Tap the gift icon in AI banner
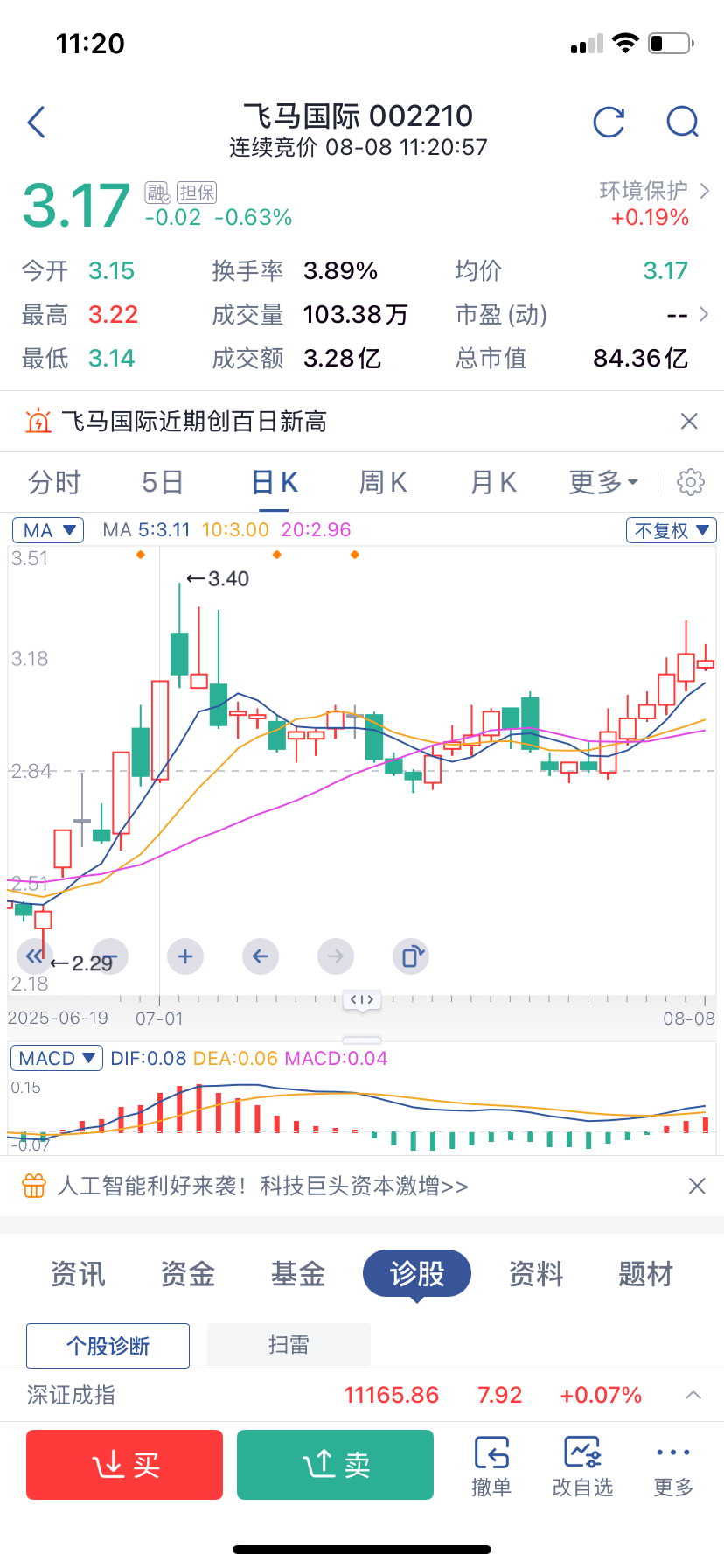The image size is (724, 1568). click(x=34, y=1186)
